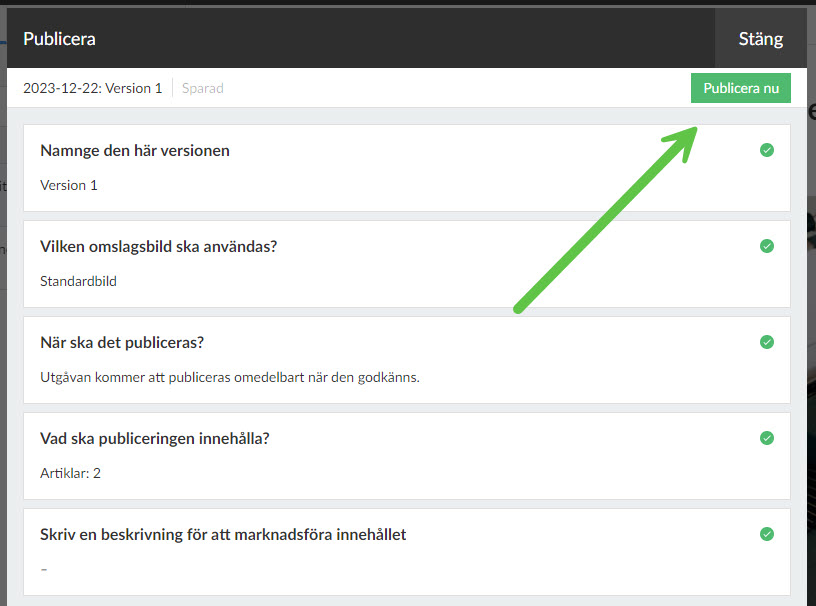Image resolution: width=816 pixels, height=606 pixels.
Task: Expand the Namnge den här versionen section
Action: click(x=135, y=151)
